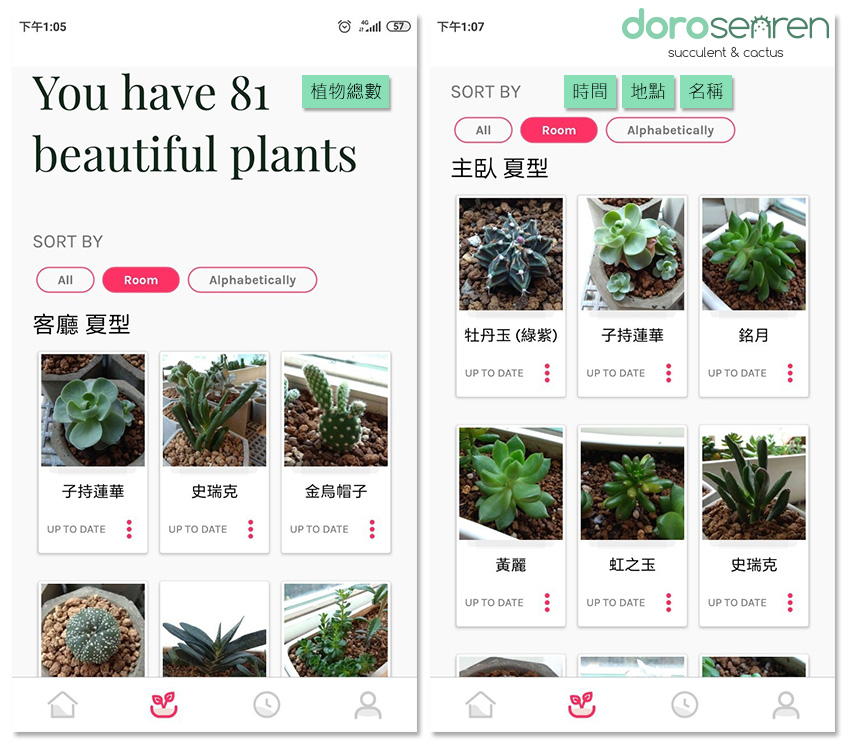850x746 pixels.
Task: Open 黃麗 plant photo
Action: [511, 484]
